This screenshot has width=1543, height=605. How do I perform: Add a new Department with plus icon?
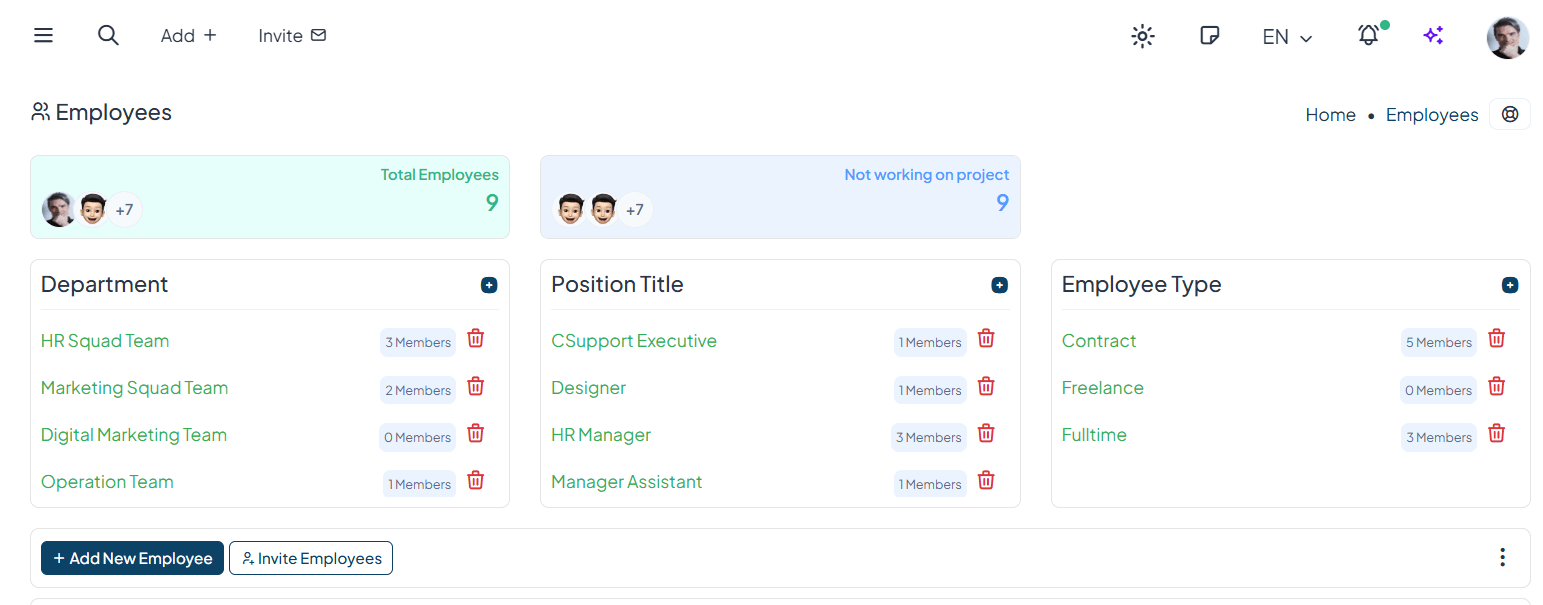point(489,285)
